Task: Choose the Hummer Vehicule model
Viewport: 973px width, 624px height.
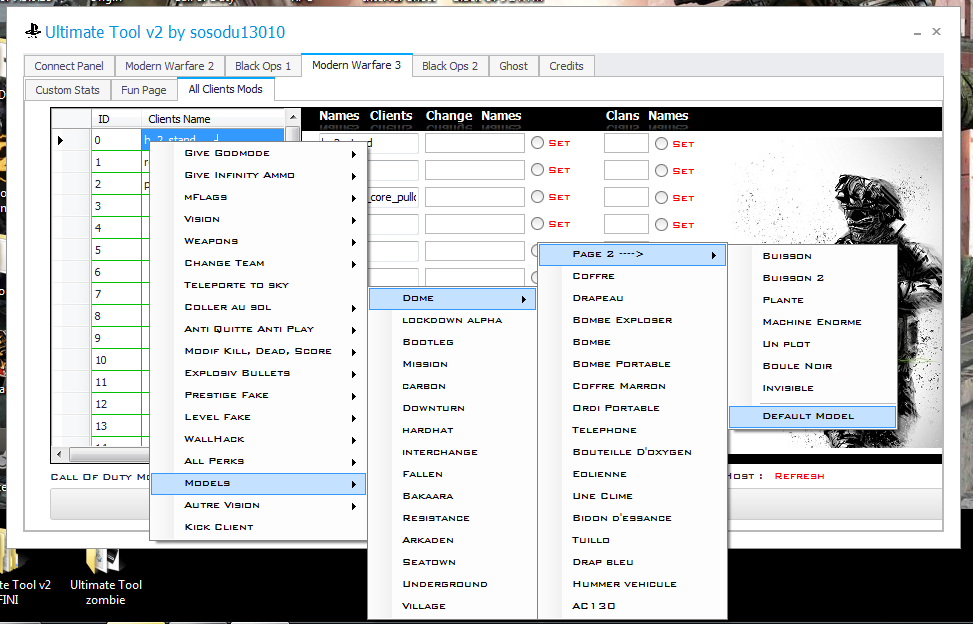Action: click(x=632, y=584)
